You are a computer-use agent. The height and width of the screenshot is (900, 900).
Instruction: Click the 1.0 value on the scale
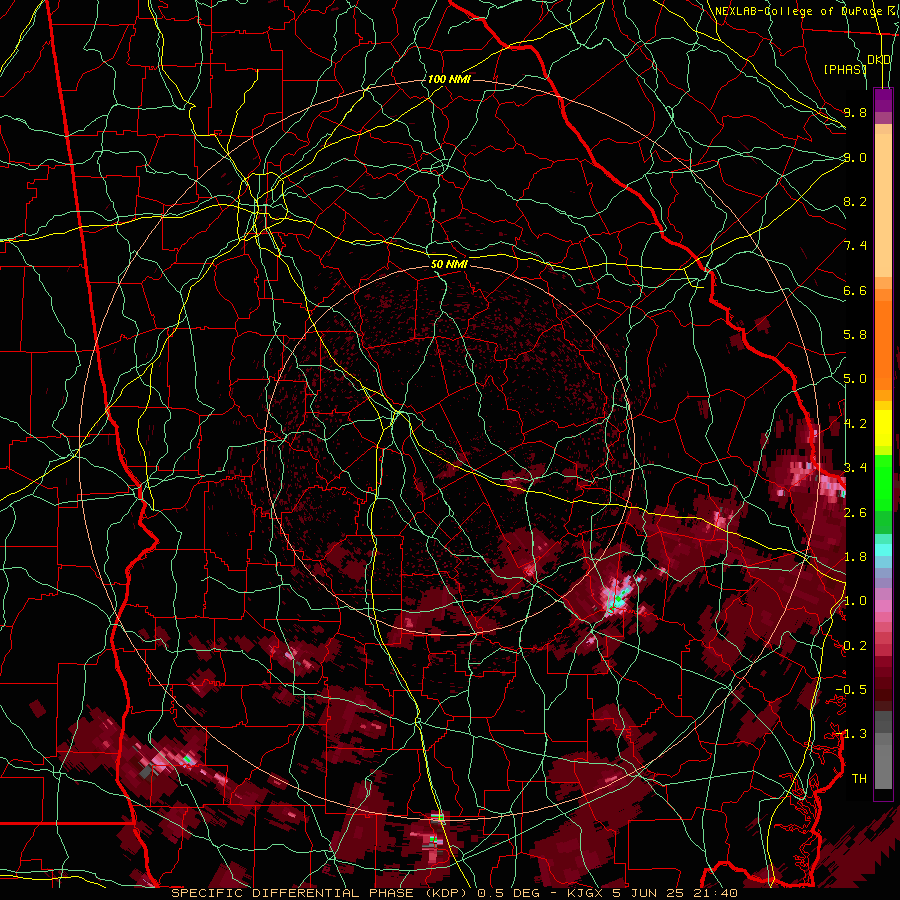pyautogui.click(x=855, y=601)
